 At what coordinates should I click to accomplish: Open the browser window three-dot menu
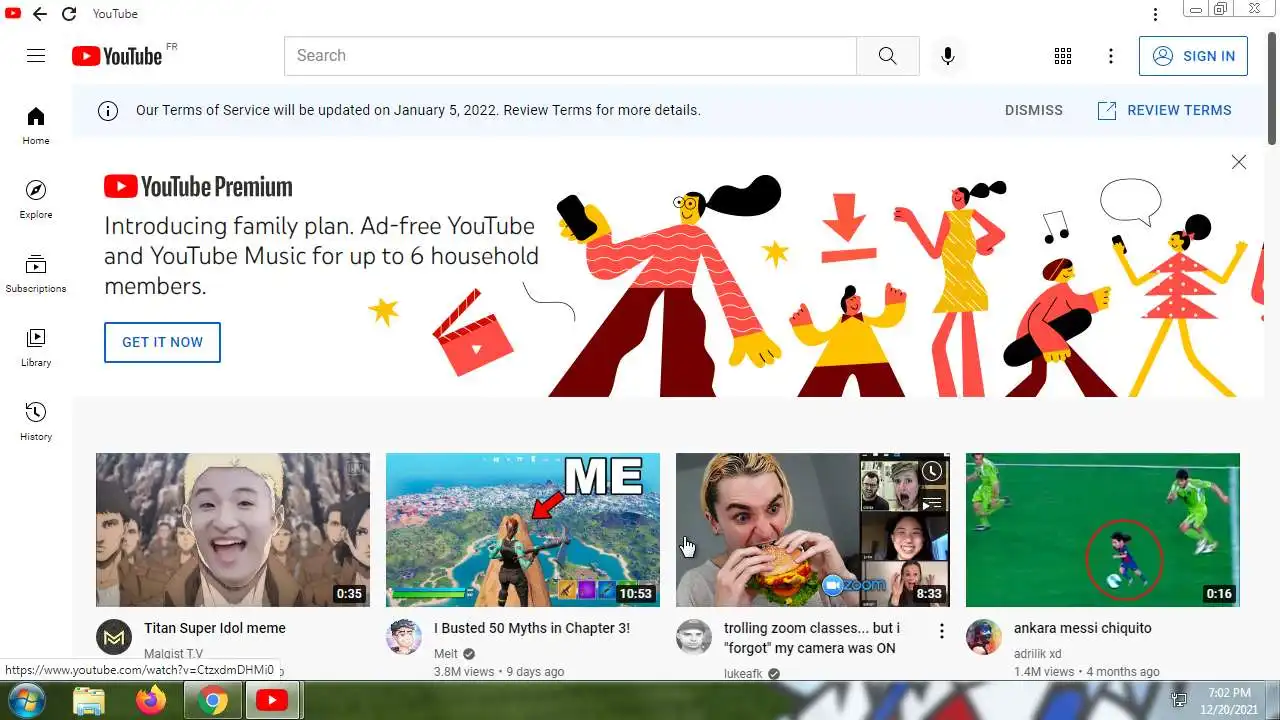coord(1155,14)
